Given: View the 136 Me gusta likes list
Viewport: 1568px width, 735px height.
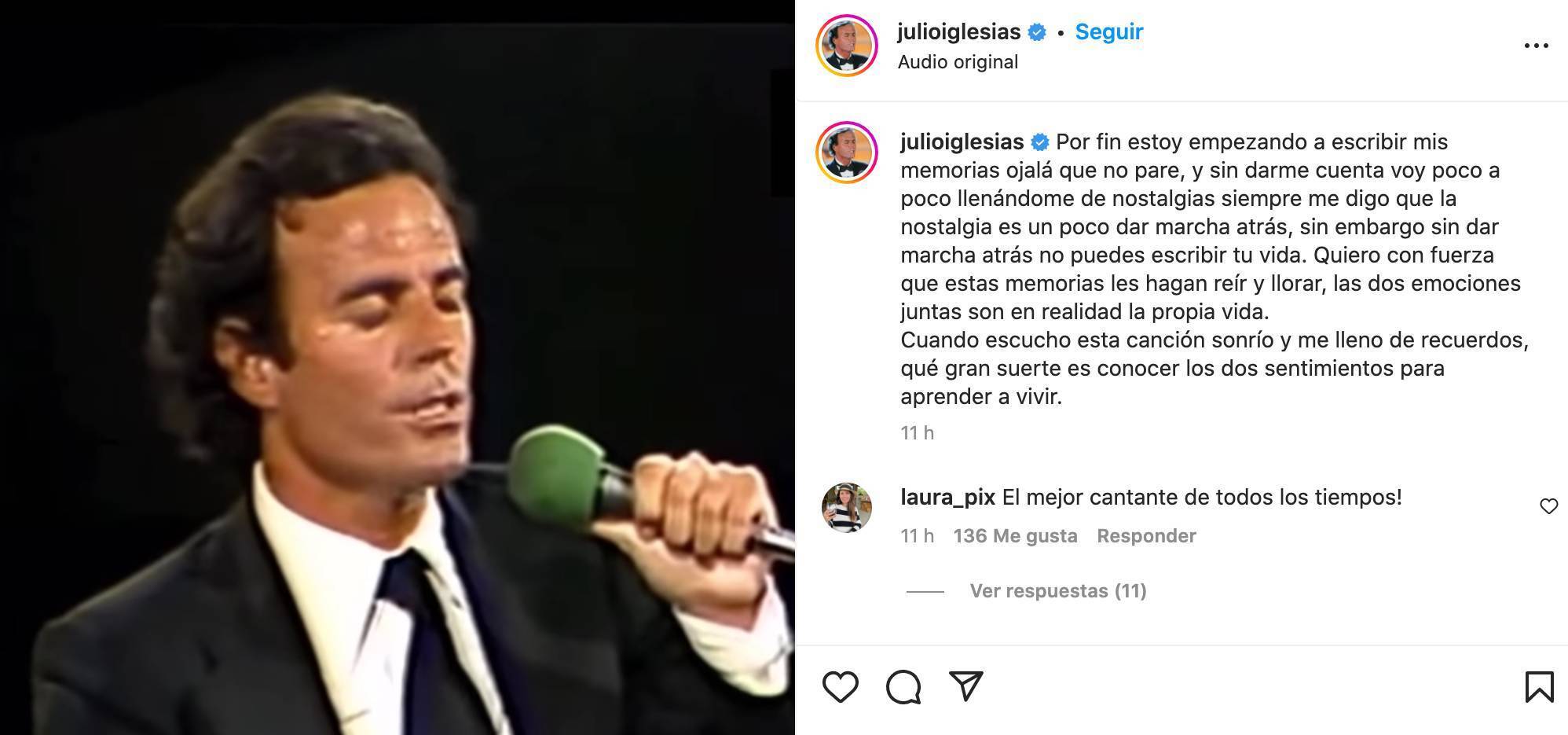Looking at the screenshot, I should click(1015, 536).
